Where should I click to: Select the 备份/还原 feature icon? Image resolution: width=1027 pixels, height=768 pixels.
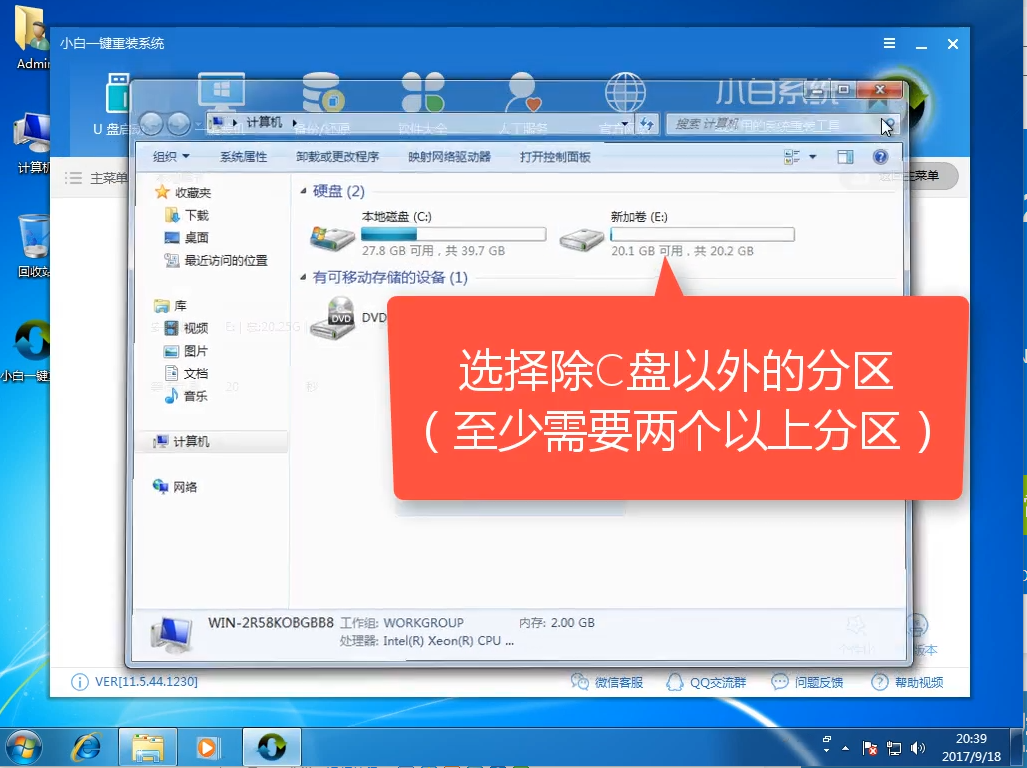[x=322, y=92]
